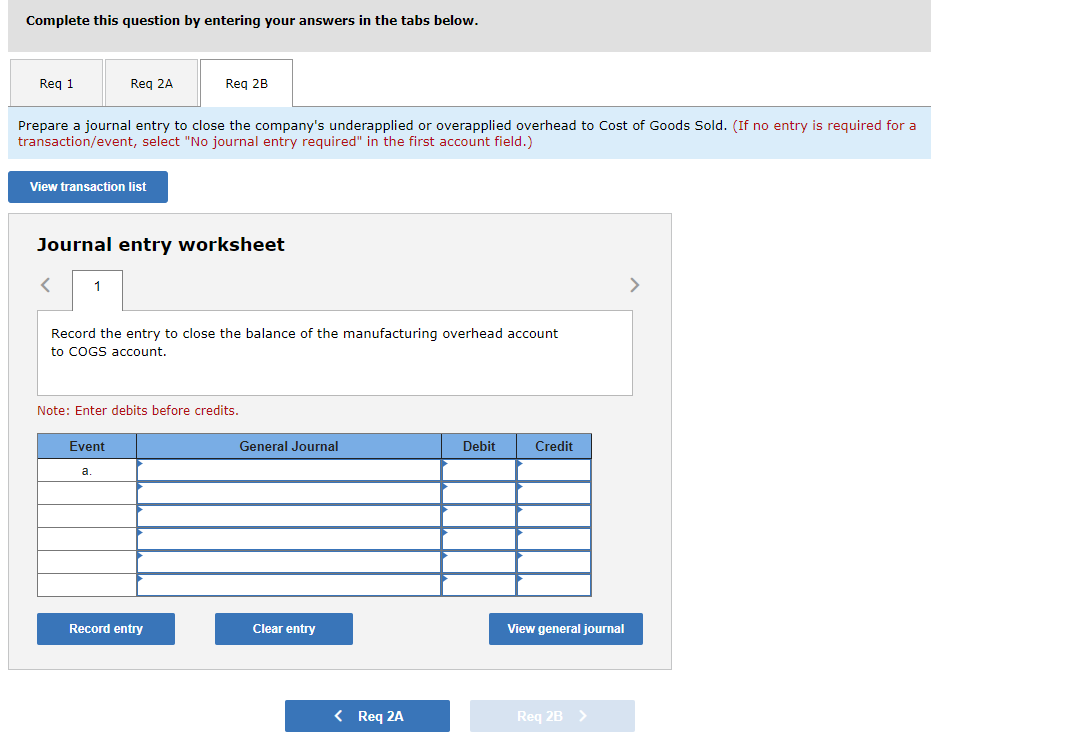Click the disabled Req 2B forward button
This screenshot has height=742, width=1084.
[x=552, y=715]
